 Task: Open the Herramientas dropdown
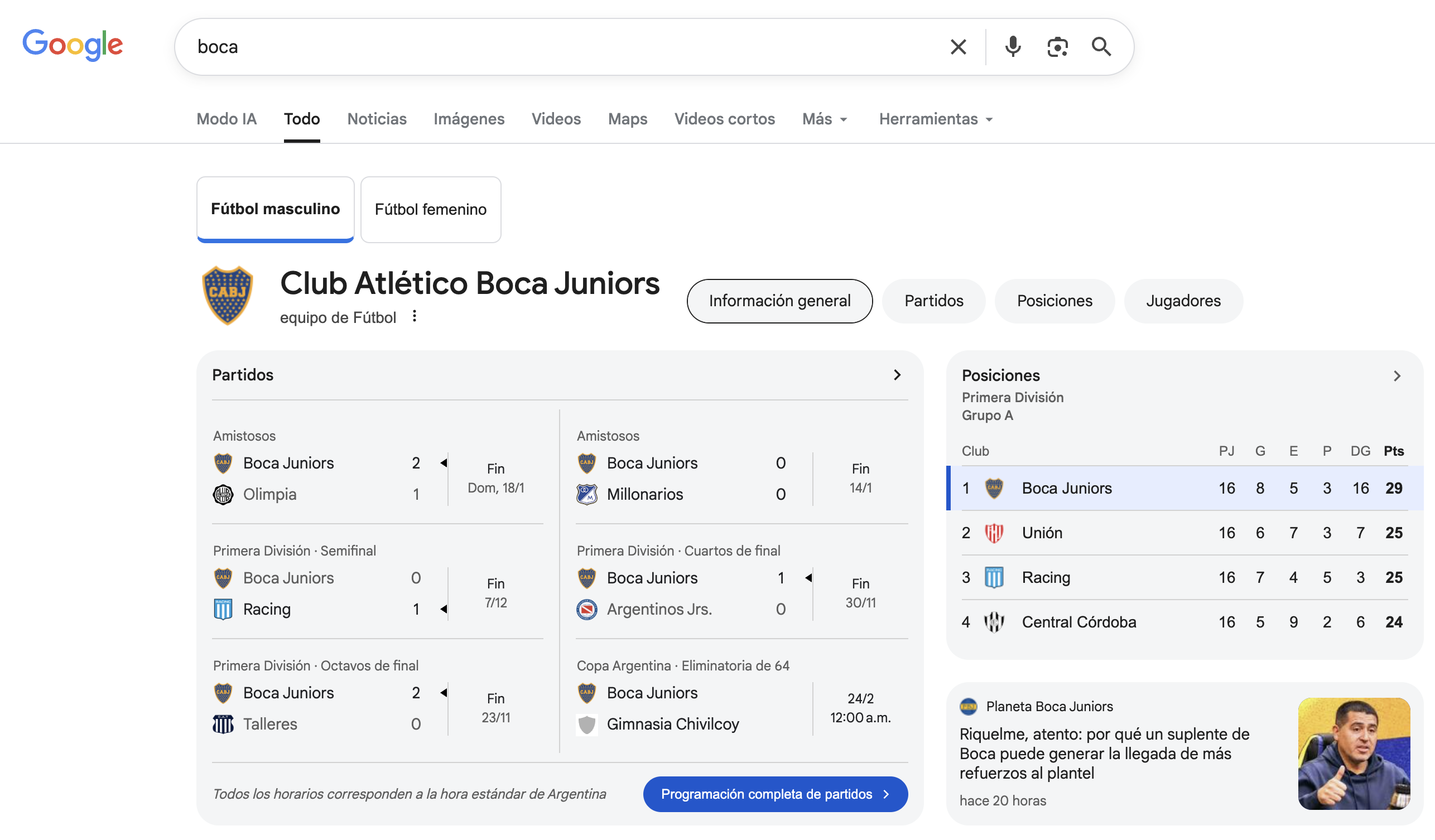[x=935, y=119]
